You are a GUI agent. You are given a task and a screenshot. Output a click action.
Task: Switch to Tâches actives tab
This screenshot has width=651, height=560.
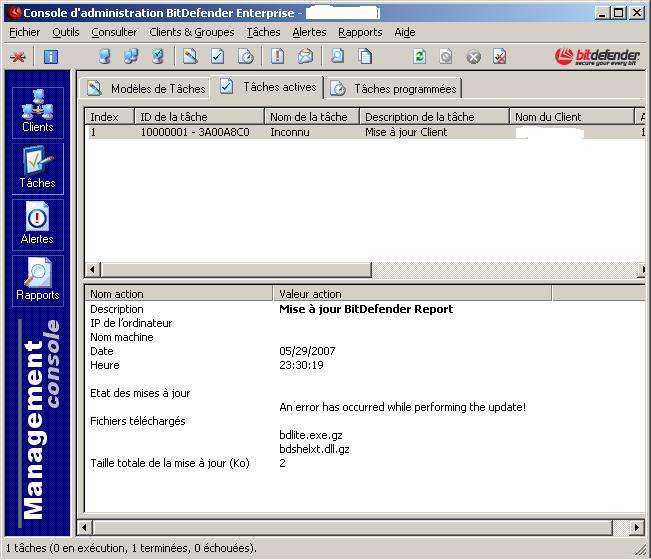tap(267, 87)
